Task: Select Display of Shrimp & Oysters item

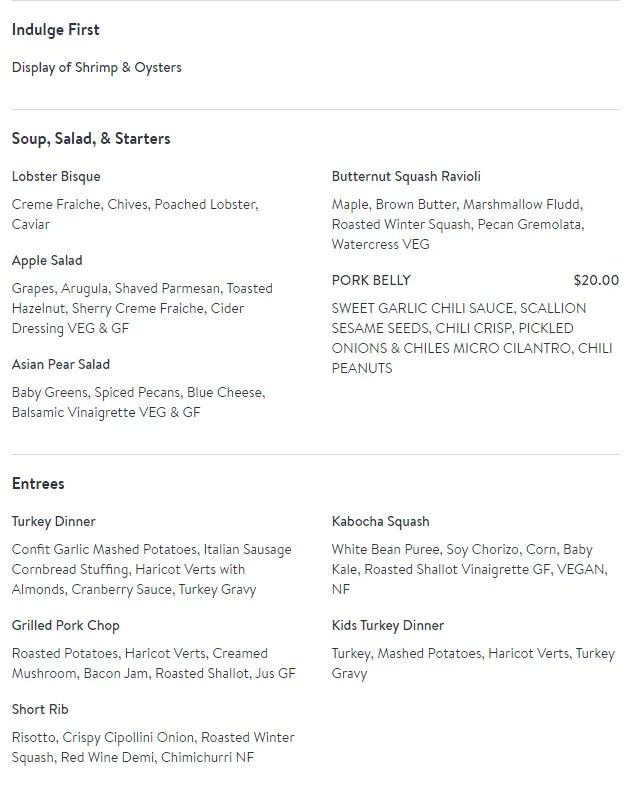Action: (x=97, y=68)
